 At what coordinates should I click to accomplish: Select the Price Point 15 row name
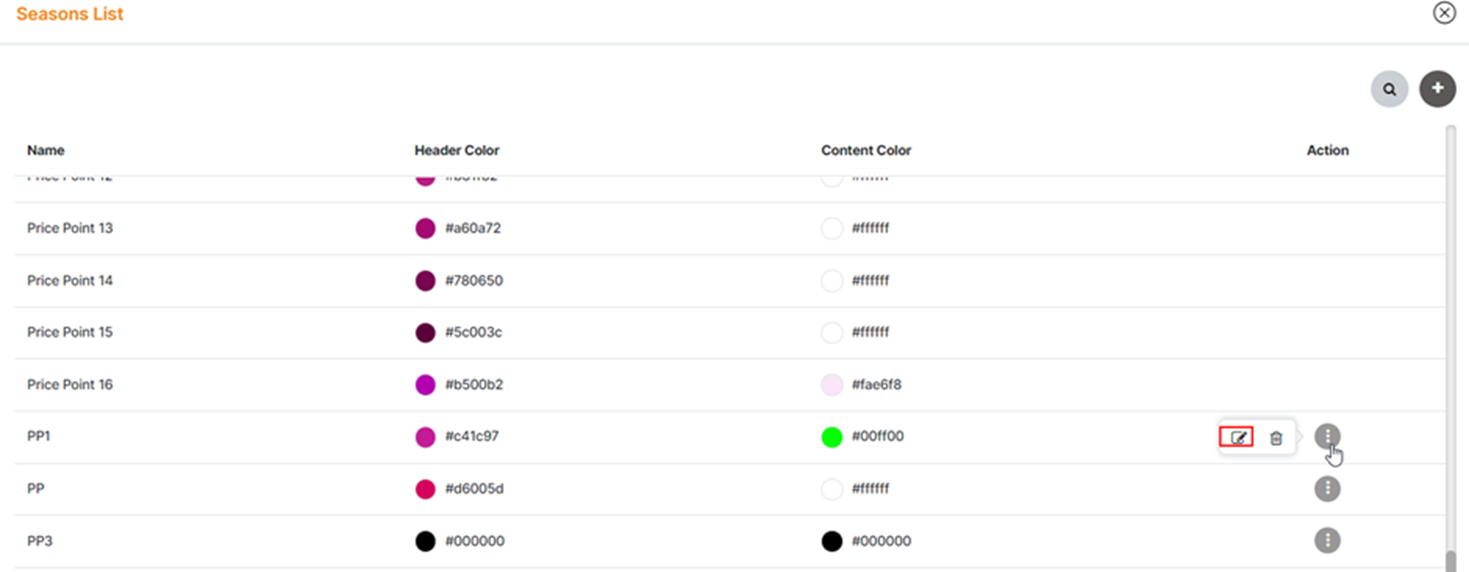click(70, 332)
